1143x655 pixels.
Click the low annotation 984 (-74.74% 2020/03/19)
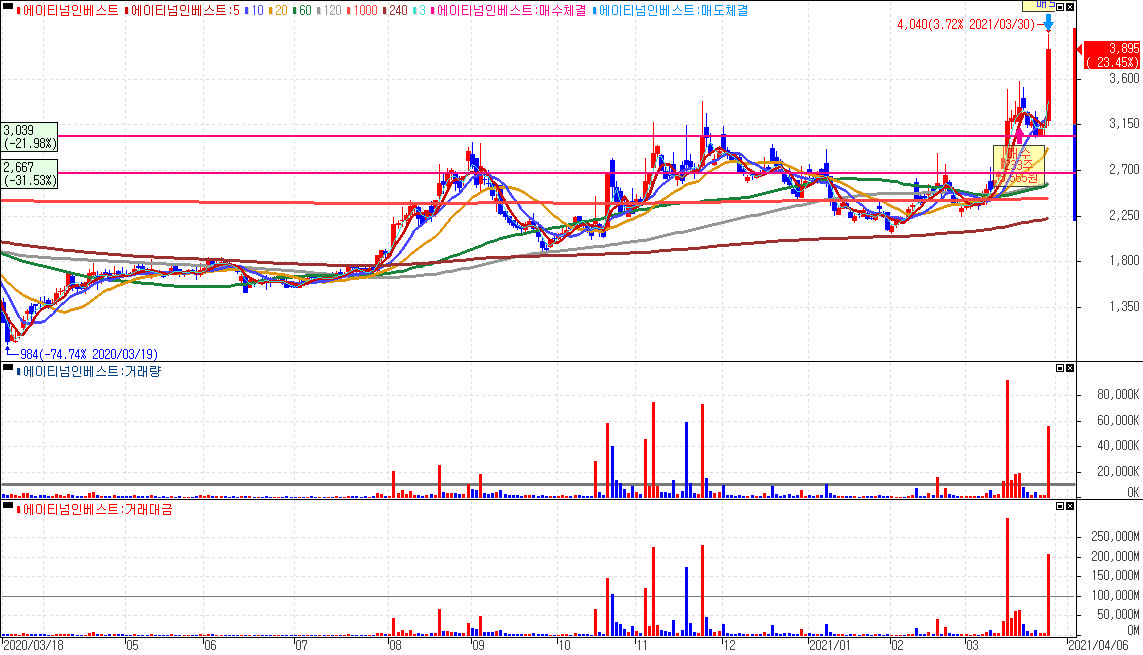88,354
